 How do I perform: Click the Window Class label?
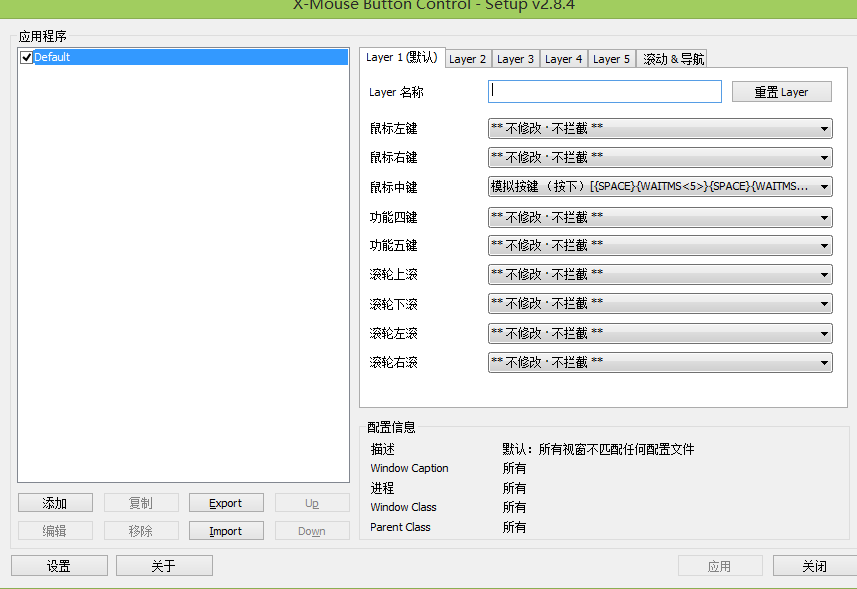coord(403,507)
